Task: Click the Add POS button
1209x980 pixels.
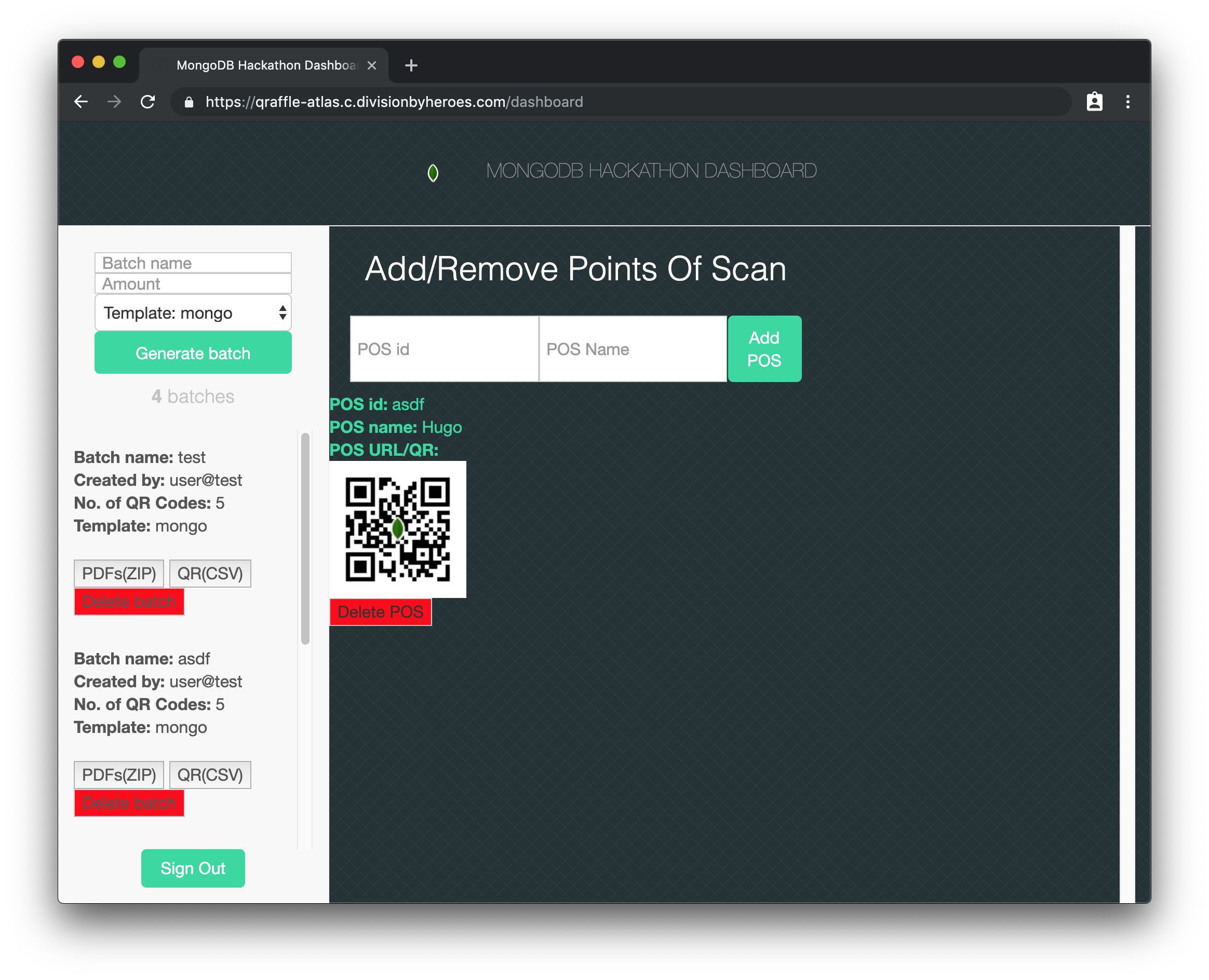Action: pos(764,349)
